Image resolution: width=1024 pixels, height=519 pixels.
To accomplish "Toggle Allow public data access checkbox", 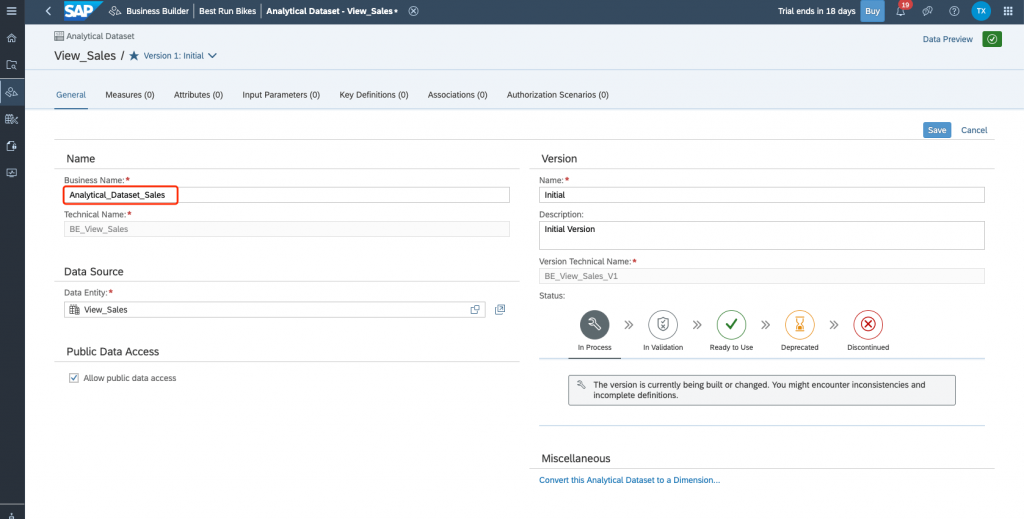I will tap(74, 378).
